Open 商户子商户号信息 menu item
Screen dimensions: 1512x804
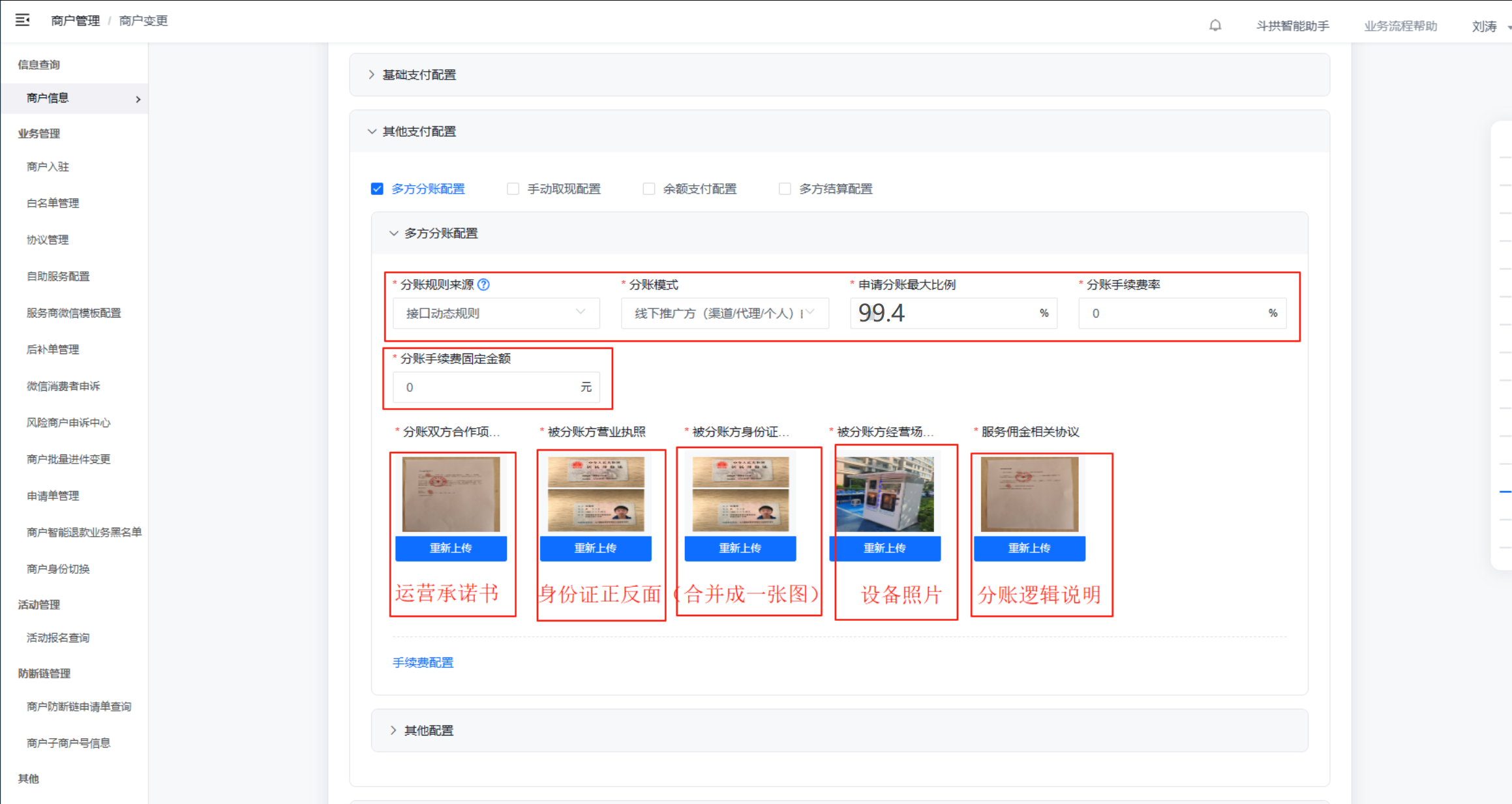pyautogui.click(x=68, y=743)
